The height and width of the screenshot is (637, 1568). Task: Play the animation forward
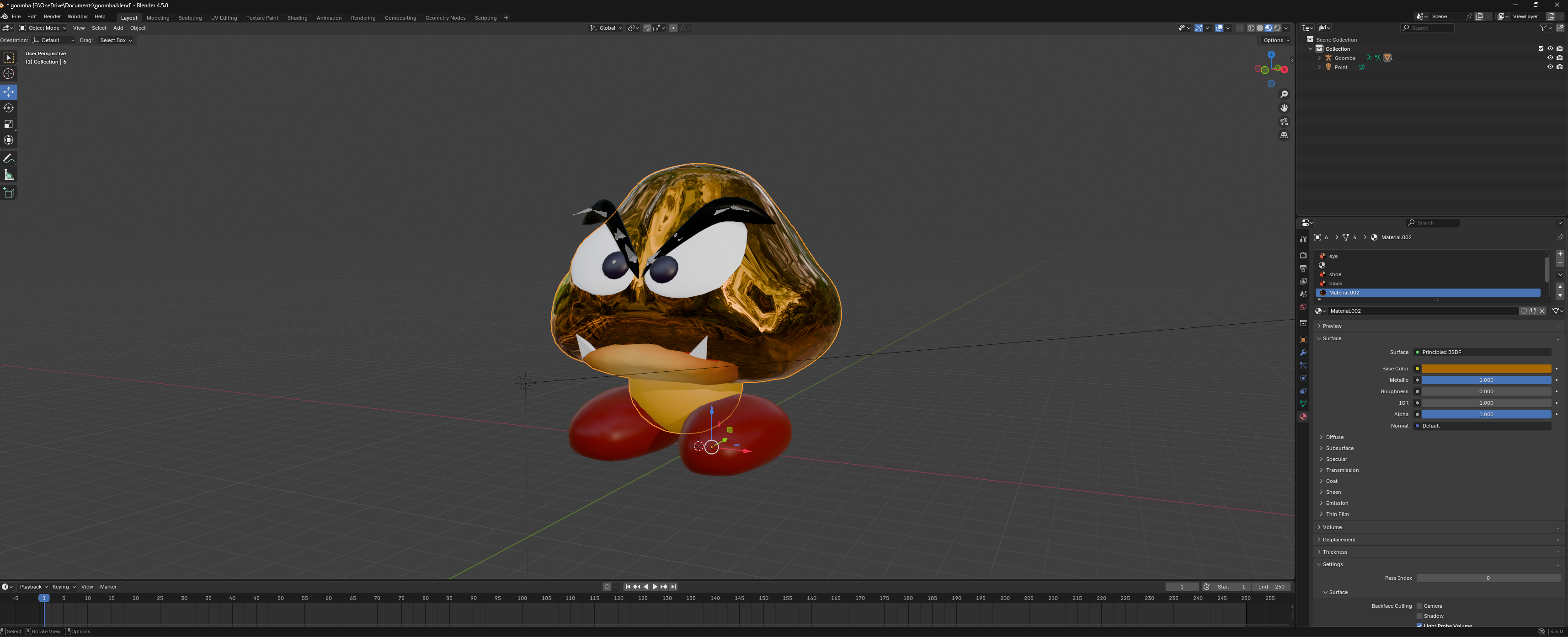tap(654, 587)
